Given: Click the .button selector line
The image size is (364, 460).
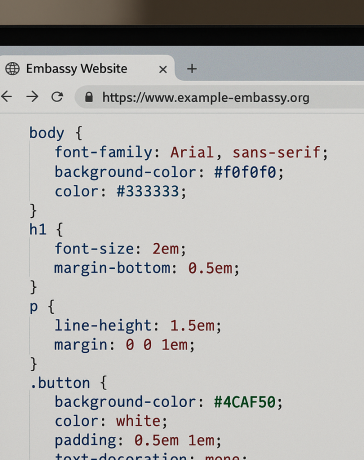Looking at the screenshot, I should pos(68,383).
